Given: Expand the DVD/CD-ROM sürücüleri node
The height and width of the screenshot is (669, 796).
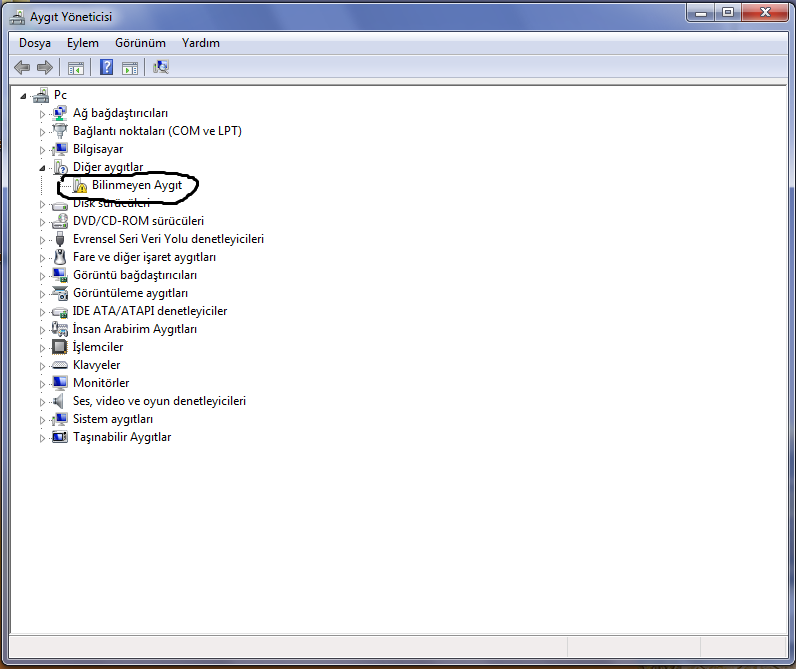Looking at the screenshot, I should [x=42, y=222].
